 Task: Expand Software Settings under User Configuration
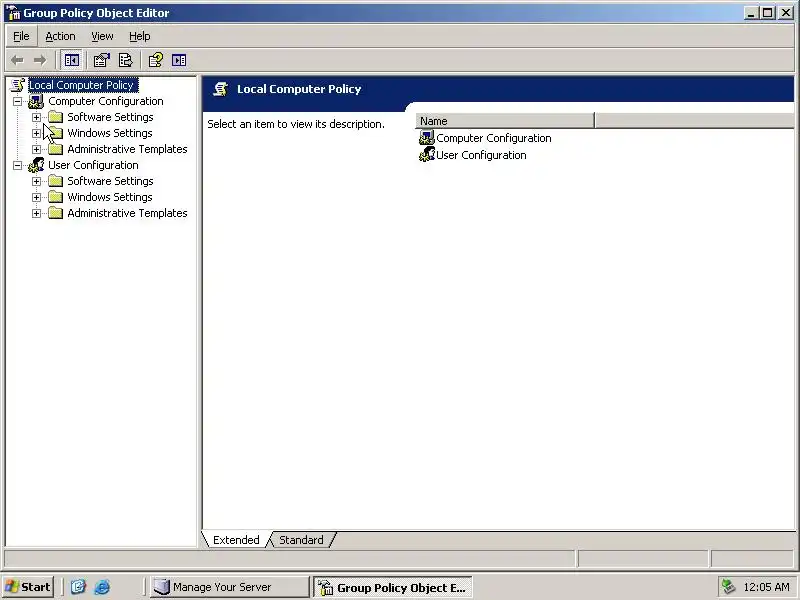tap(36, 181)
